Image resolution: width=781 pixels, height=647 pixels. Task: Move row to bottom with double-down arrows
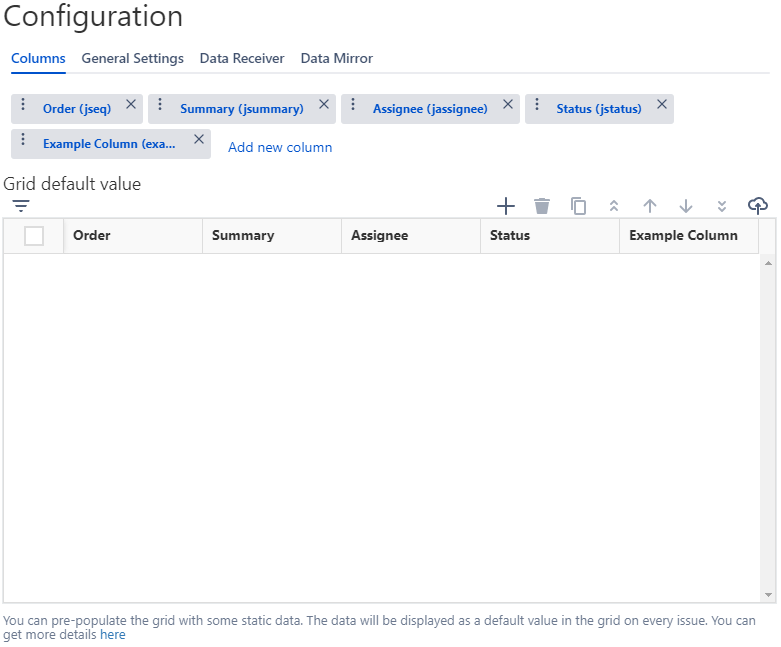tap(722, 206)
